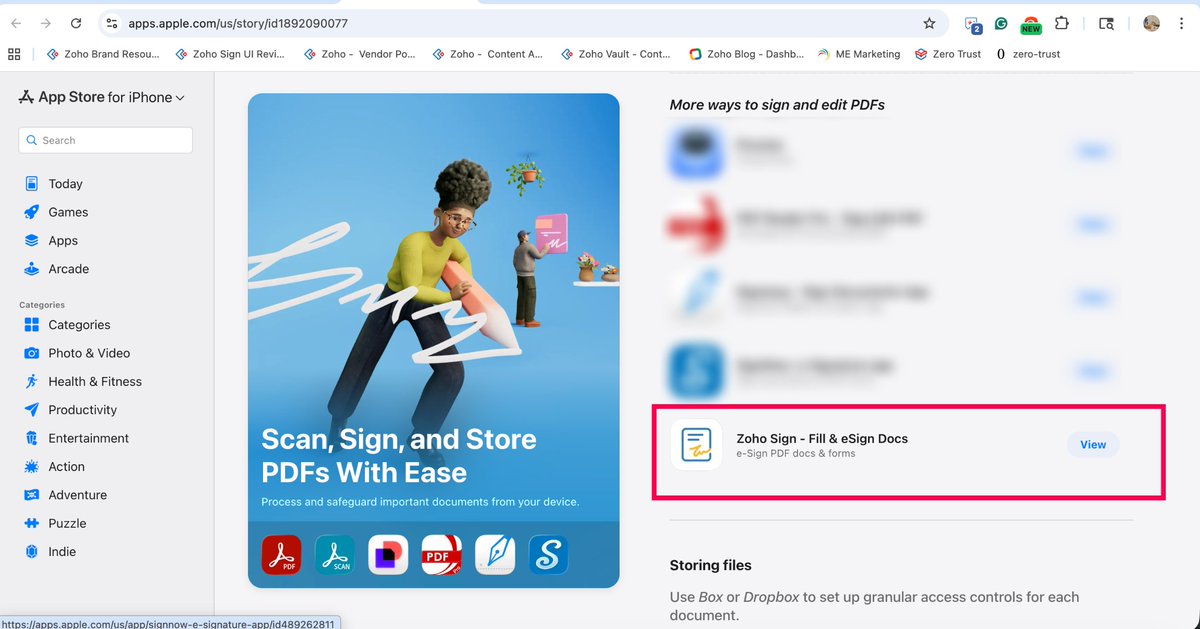Open the Chrome profile avatar
Viewport: 1200px width, 629px height.
pyautogui.click(x=1151, y=23)
